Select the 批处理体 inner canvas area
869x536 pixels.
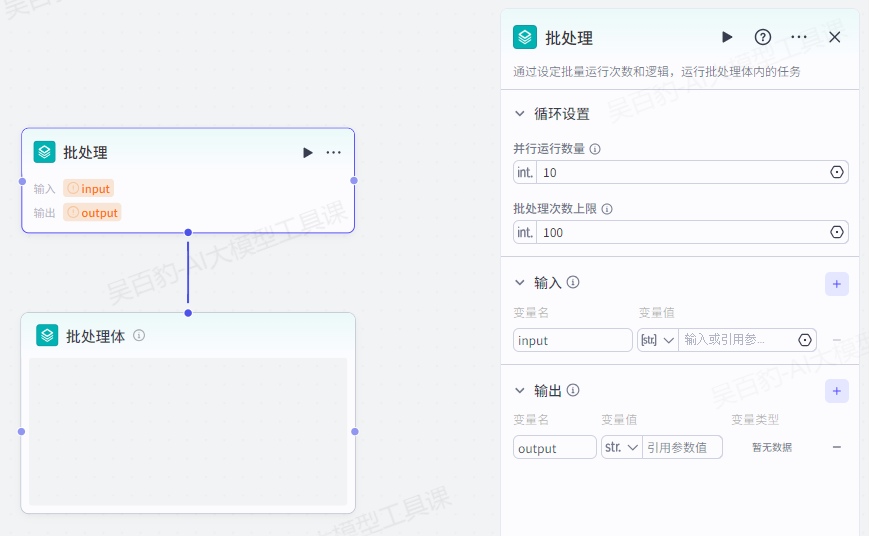(188, 431)
